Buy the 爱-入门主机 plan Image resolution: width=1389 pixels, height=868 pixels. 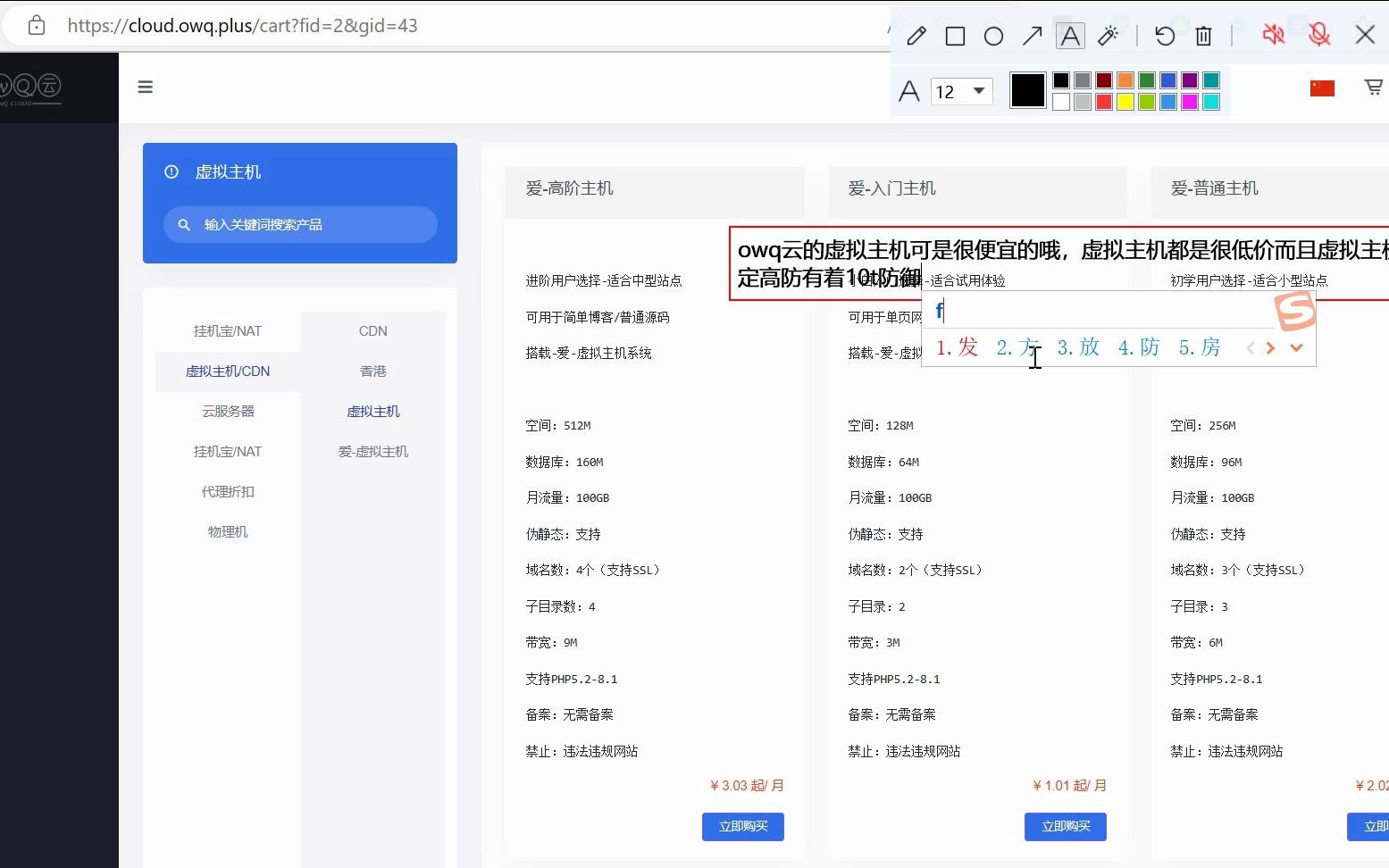(1066, 827)
